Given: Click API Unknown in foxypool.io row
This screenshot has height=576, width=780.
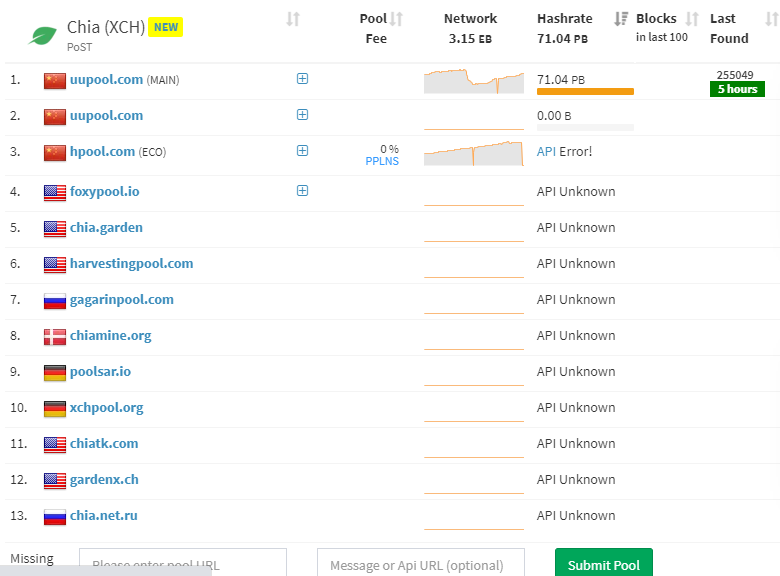Looking at the screenshot, I should [576, 192].
